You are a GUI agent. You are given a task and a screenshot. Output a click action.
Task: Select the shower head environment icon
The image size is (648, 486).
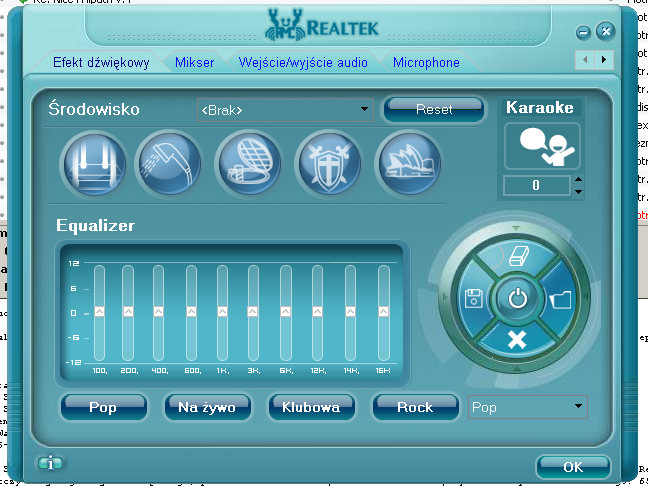tap(167, 161)
